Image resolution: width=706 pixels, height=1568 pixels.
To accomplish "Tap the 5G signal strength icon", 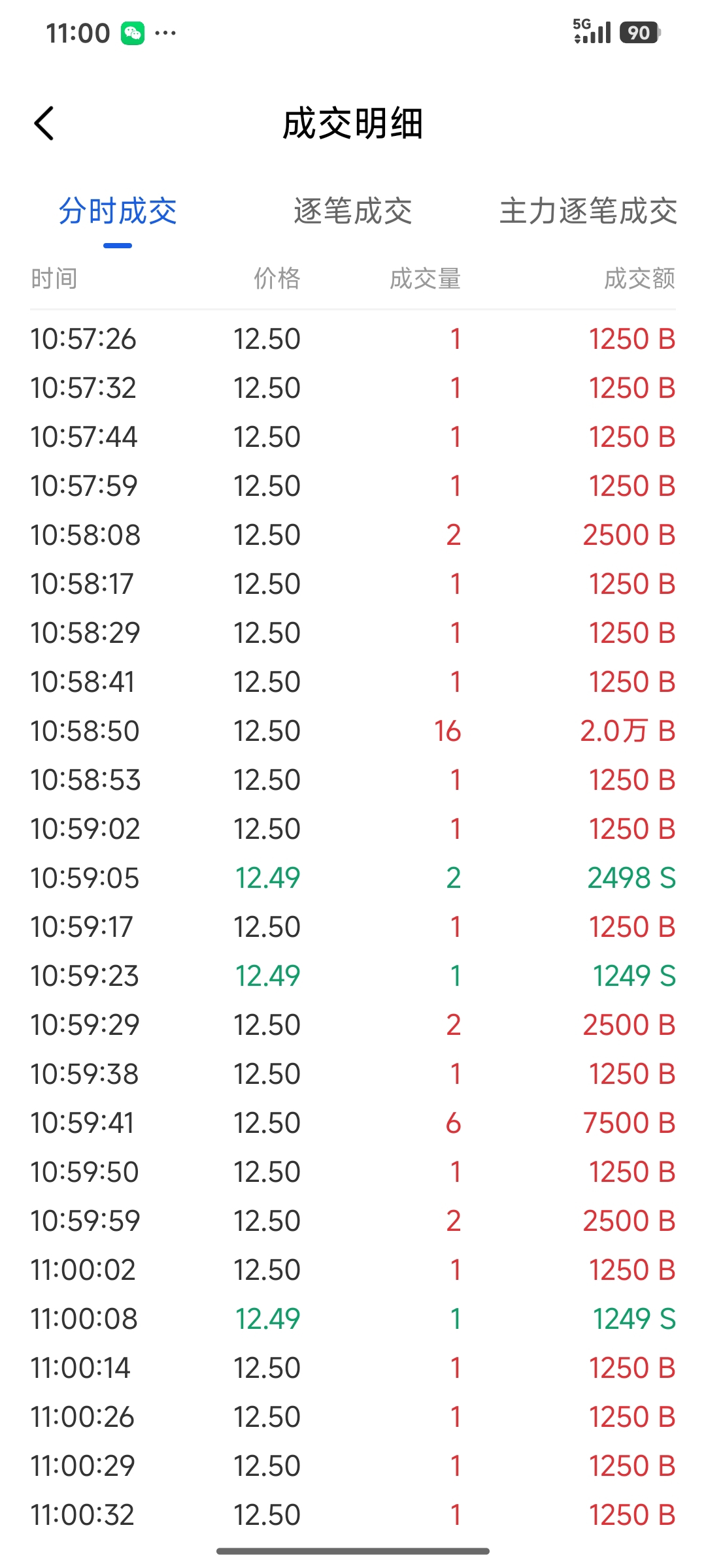I will click(592, 31).
